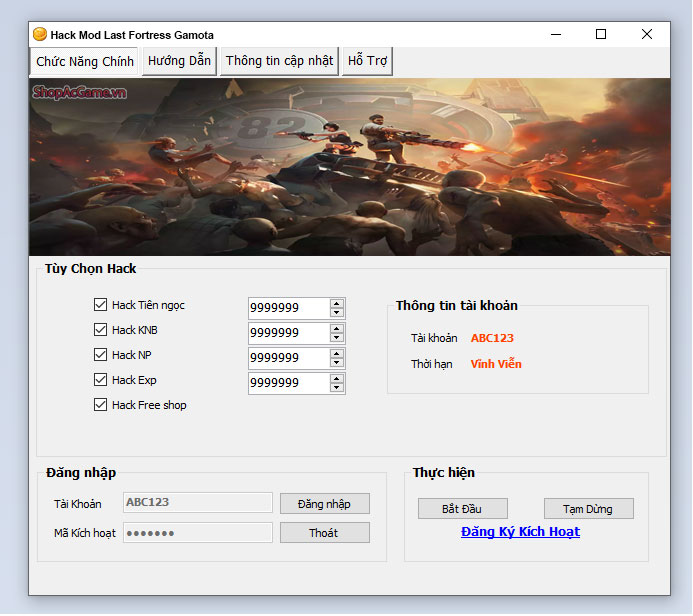Click the down arrow of Hack Exp spinner
The height and width of the screenshot is (616, 693).
337,388
